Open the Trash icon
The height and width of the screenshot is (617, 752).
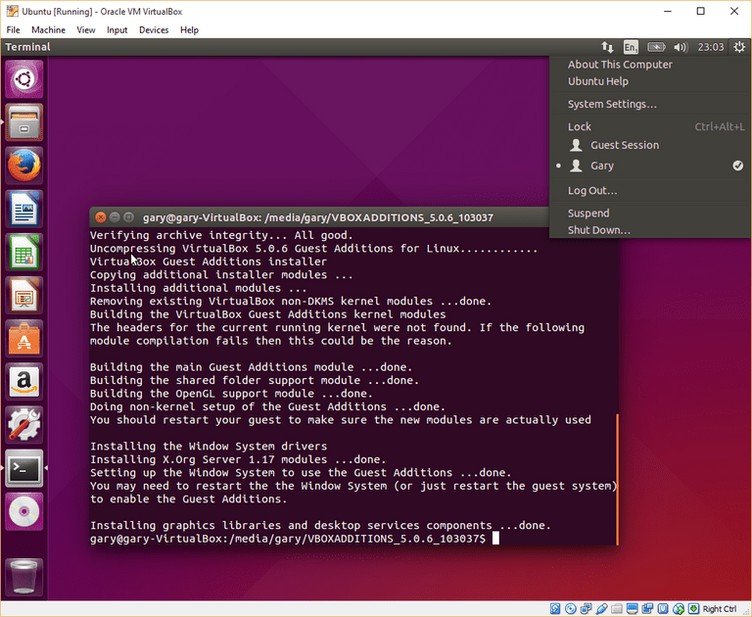point(24,577)
